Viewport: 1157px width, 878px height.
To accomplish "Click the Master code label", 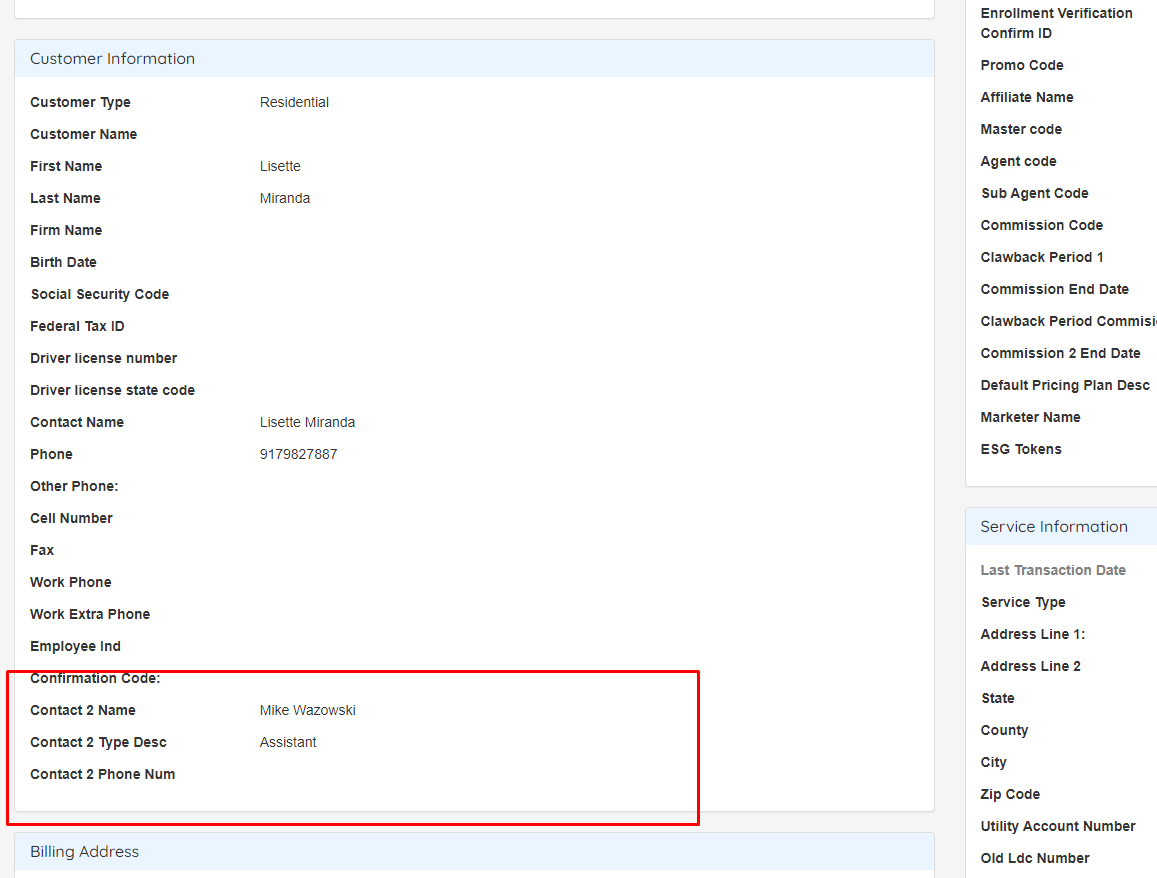I will click(1021, 130).
